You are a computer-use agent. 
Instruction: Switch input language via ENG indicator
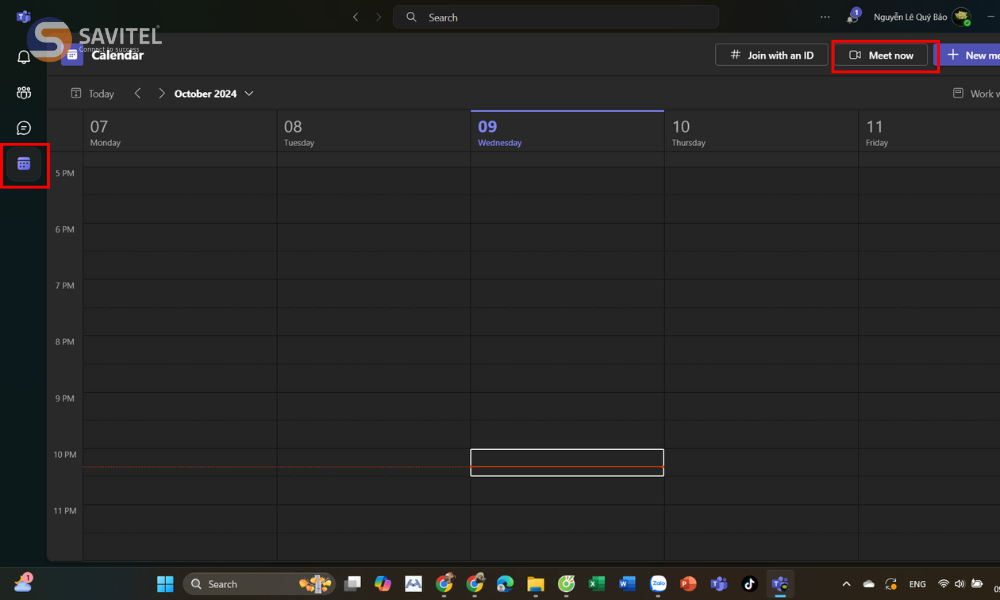pyautogui.click(x=917, y=583)
